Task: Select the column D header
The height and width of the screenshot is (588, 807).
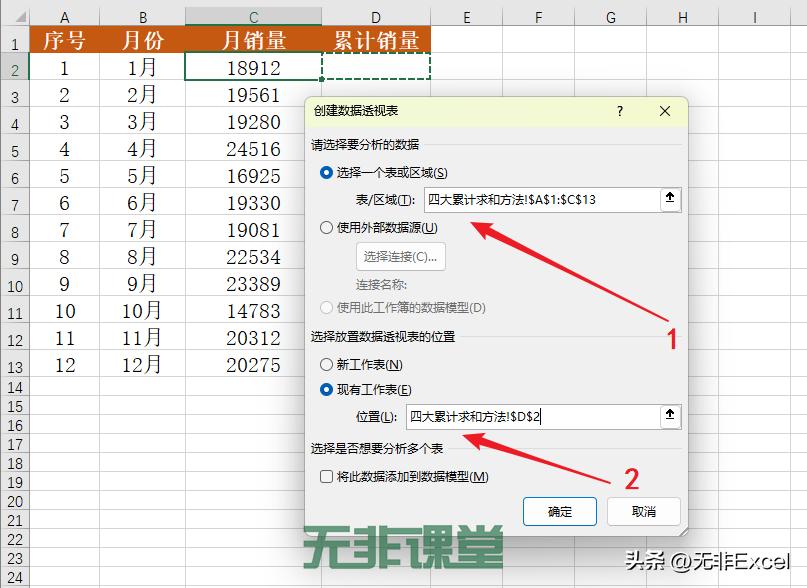Action: [377, 17]
